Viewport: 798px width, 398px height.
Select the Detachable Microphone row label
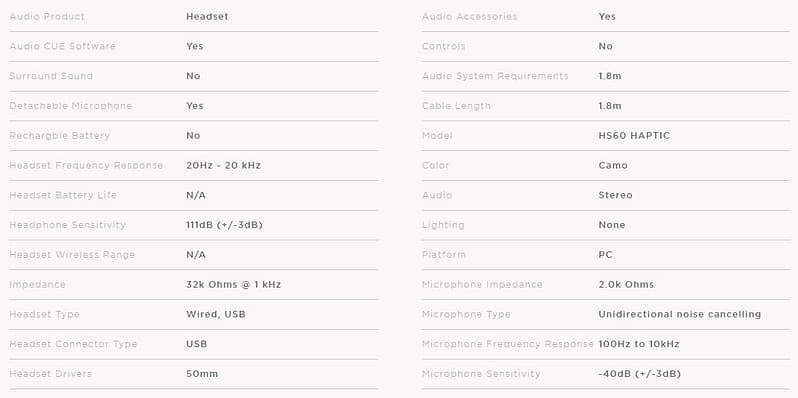(x=71, y=106)
